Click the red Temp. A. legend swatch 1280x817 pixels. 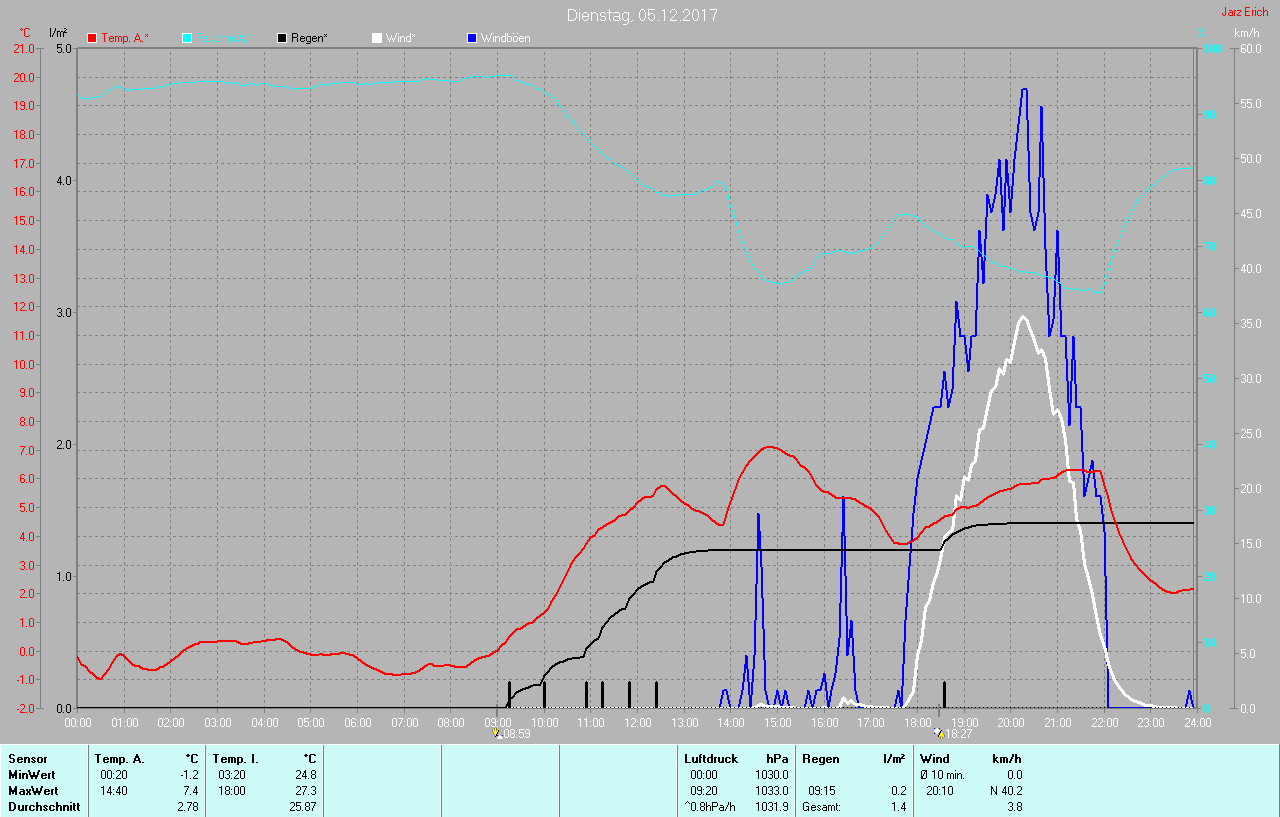click(93, 38)
